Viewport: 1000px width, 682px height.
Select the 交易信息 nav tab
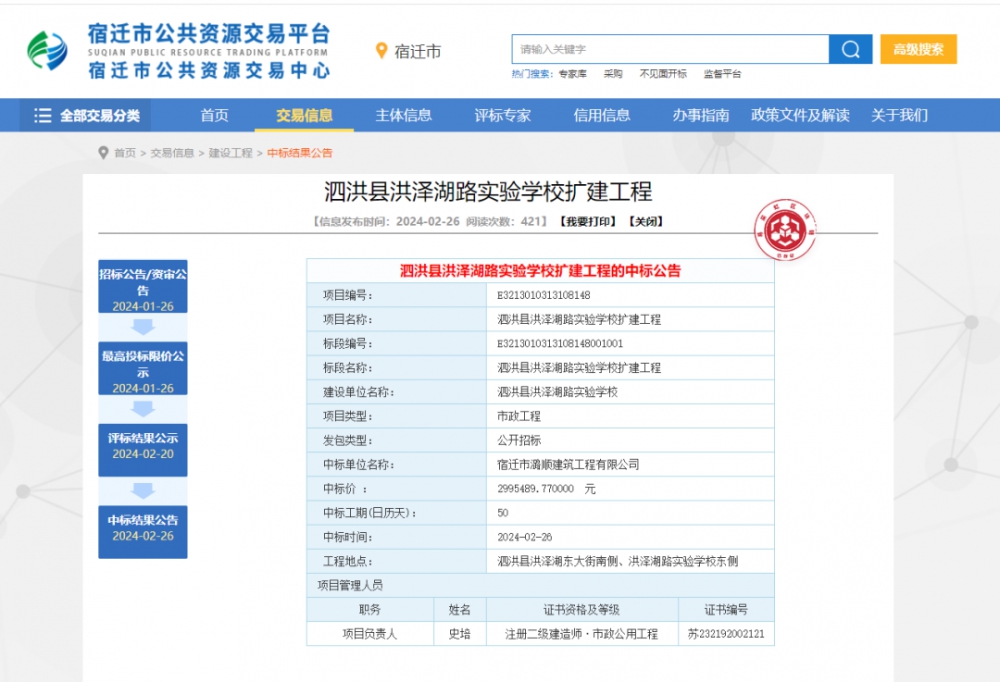304,115
